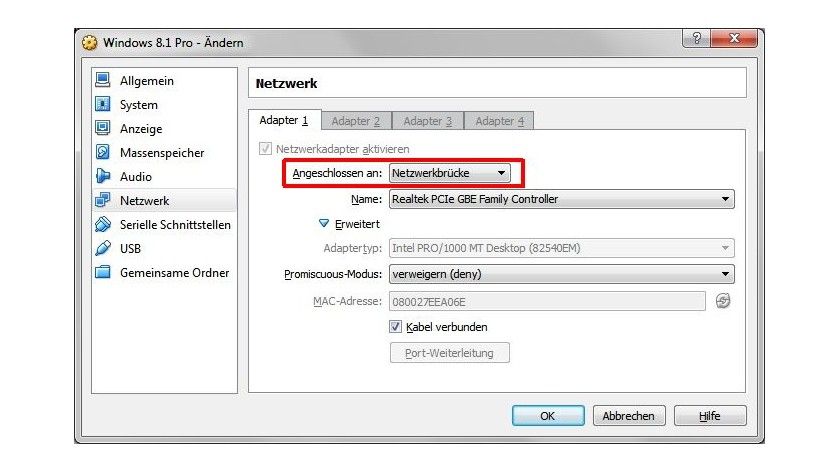Click the title bar question mark help button
Screen dimensions: 840x473
tap(696, 38)
